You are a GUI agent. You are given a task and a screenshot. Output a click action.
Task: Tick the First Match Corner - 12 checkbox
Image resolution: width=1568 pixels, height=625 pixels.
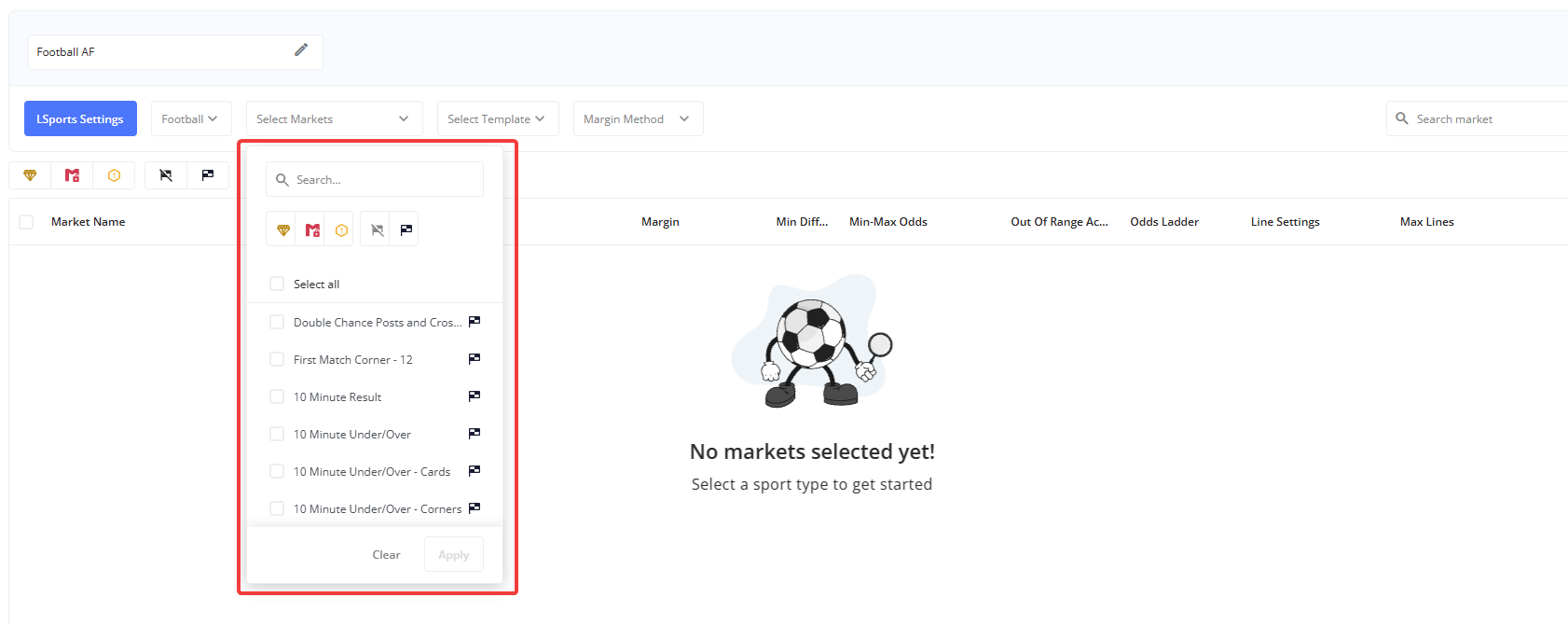click(x=277, y=359)
